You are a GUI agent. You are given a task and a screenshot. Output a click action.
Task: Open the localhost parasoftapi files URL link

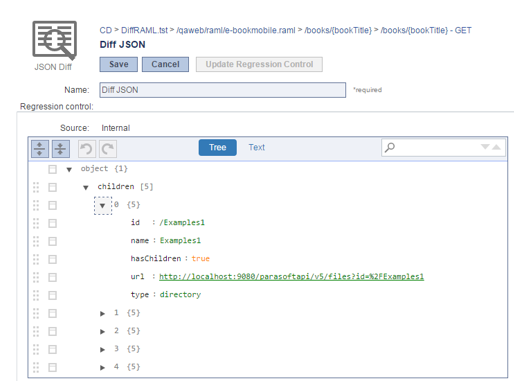point(291,277)
